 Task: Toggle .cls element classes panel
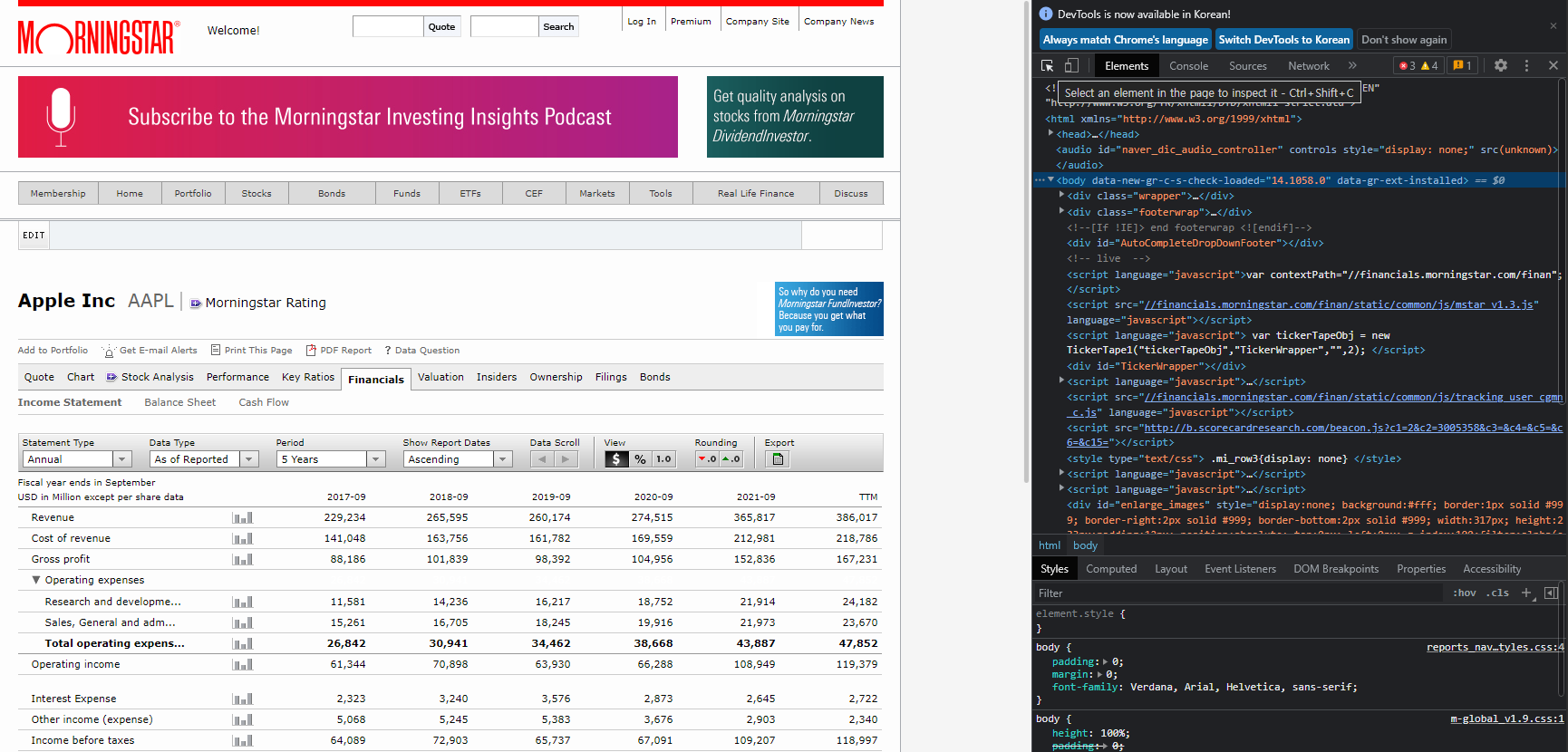(1498, 593)
